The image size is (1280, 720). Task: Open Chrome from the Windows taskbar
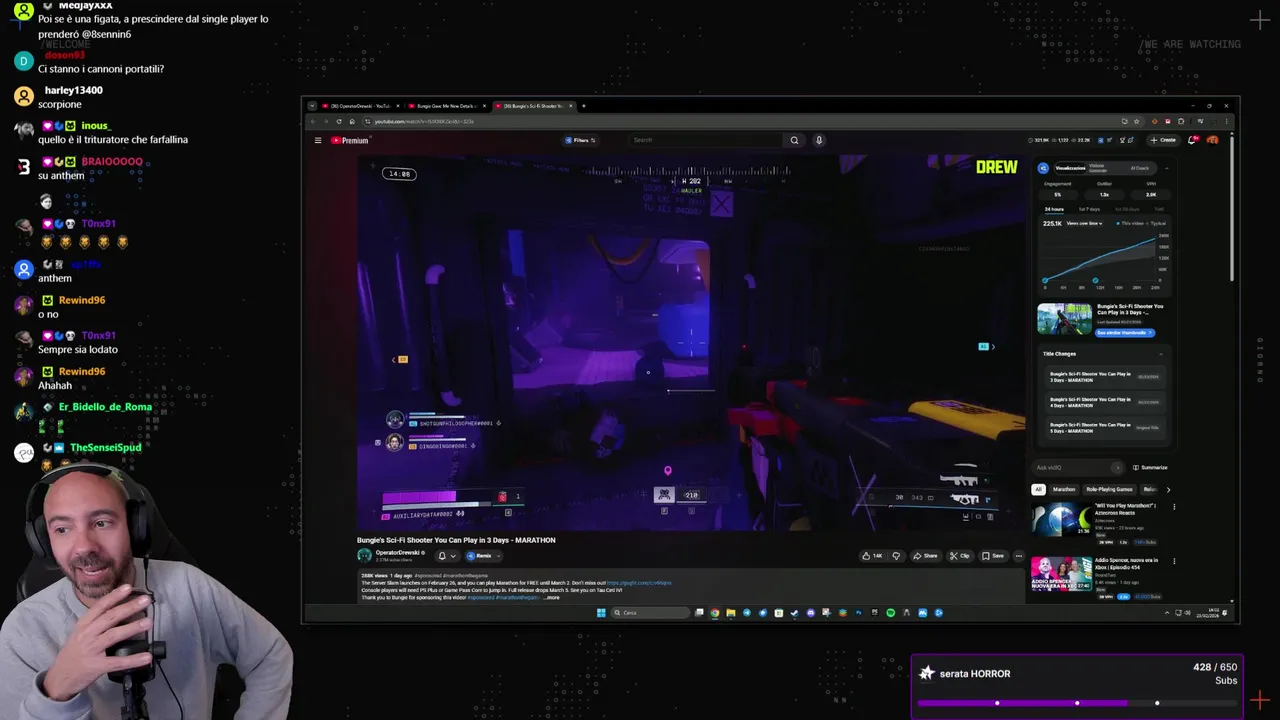715,613
